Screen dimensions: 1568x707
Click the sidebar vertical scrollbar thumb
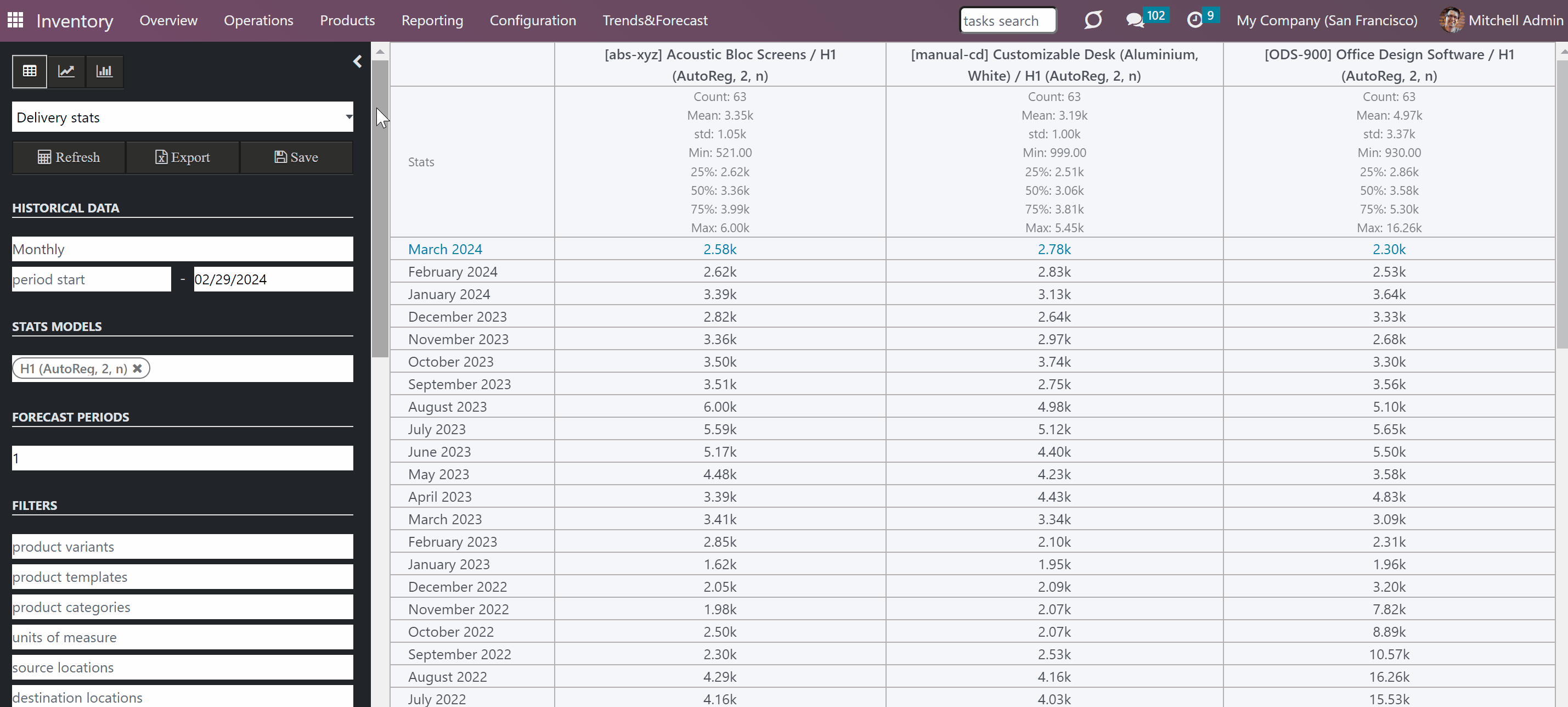coord(380,208)
